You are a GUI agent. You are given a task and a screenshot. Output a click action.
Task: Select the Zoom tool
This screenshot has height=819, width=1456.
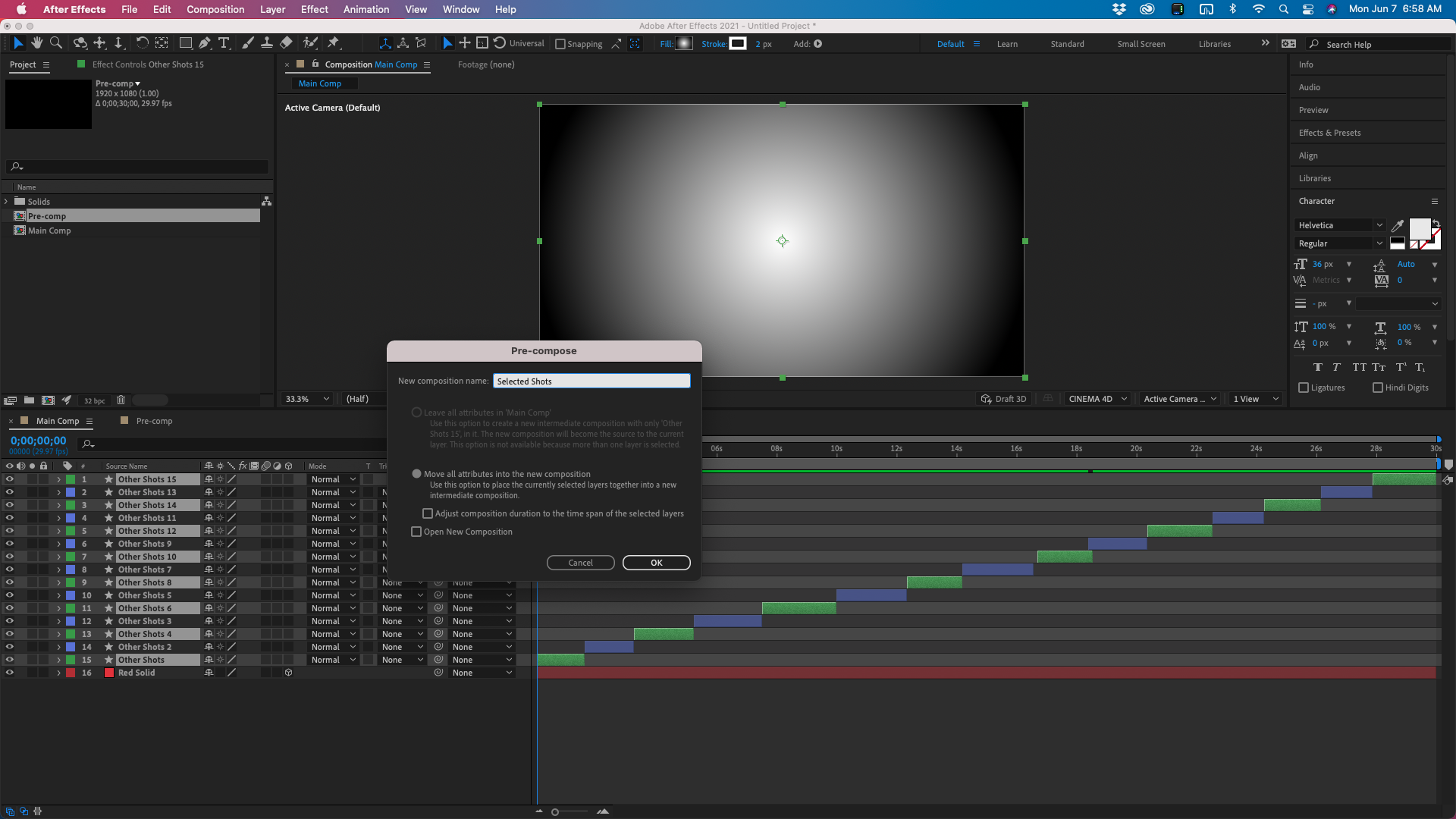point(56,43)
